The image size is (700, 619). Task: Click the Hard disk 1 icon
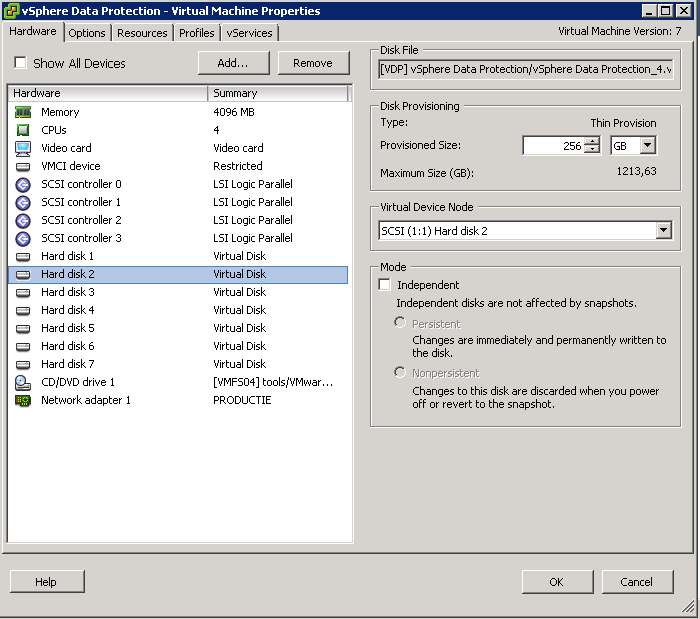click(23, 257)
